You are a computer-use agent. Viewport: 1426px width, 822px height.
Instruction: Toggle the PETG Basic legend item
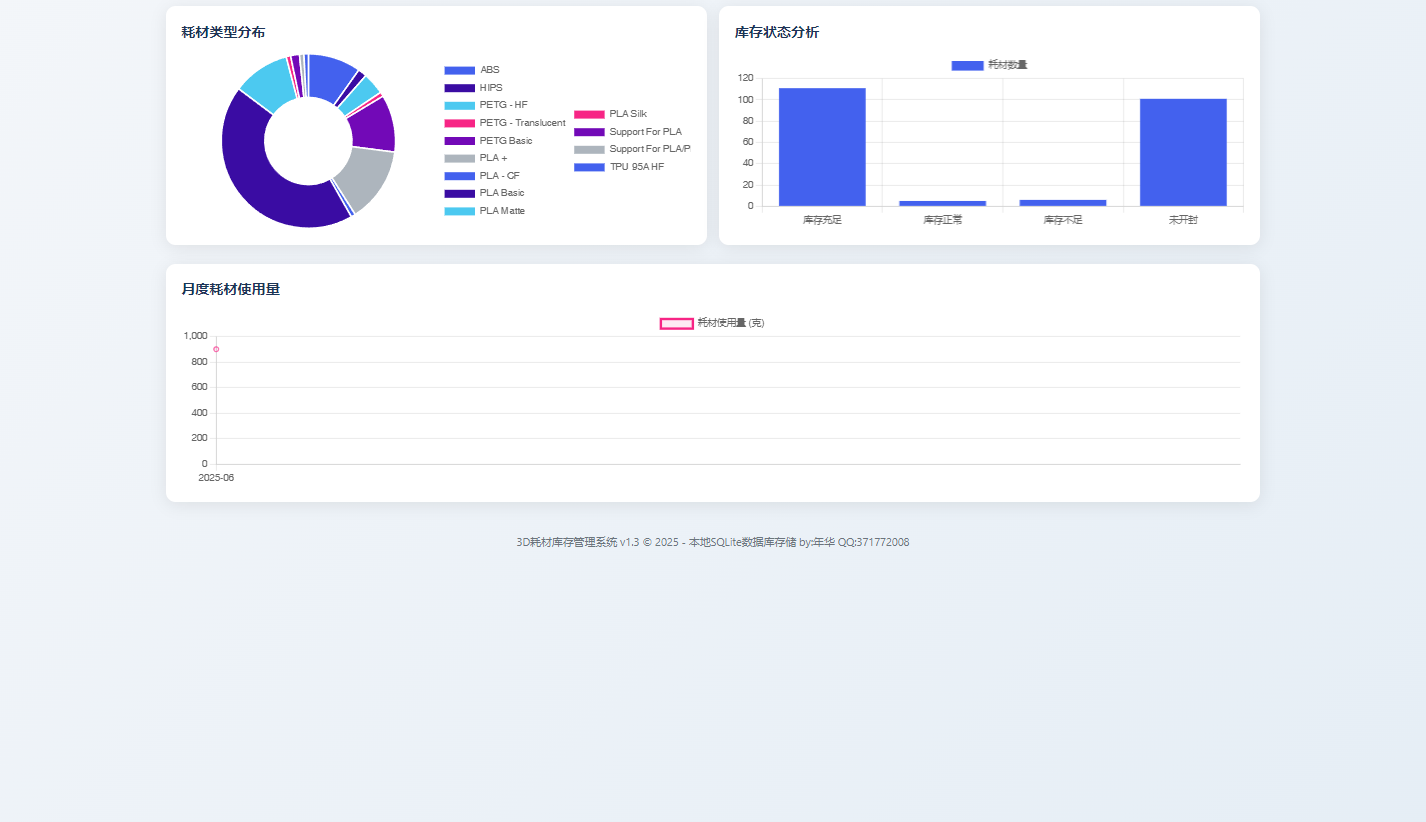pos(488,141)
